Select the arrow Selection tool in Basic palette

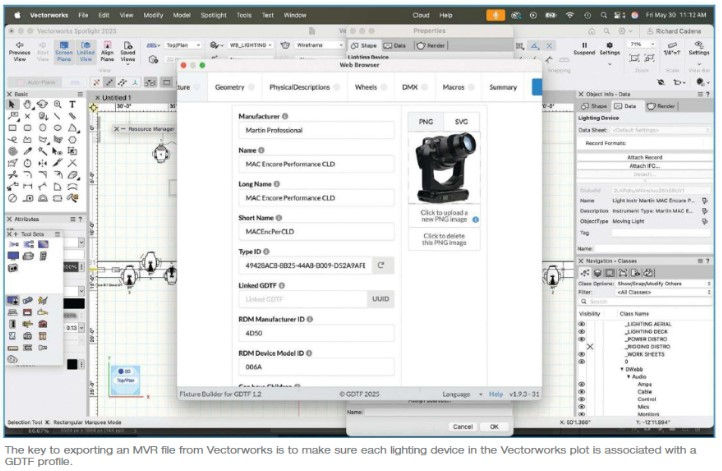pos(12,105)
